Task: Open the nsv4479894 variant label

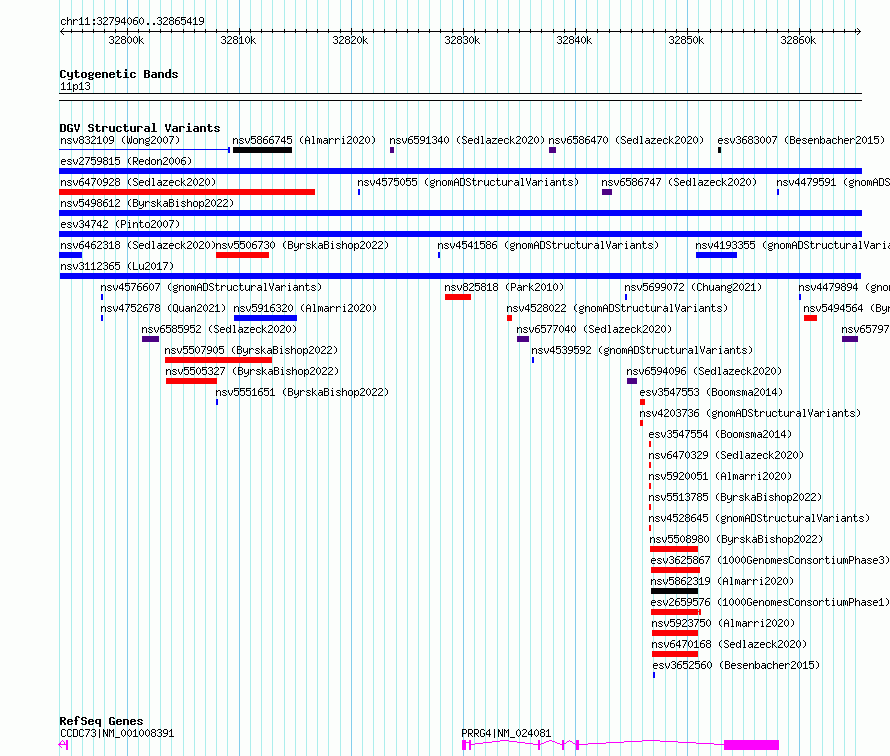Action: click(843, 287)
